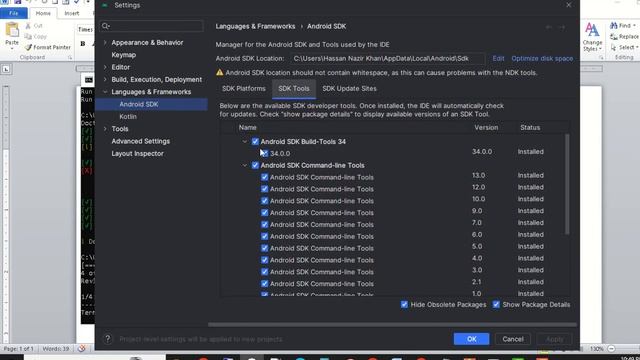Uncheck Command-line Tools version 5.0
The image size is (640, 360).
click(264, 248)
